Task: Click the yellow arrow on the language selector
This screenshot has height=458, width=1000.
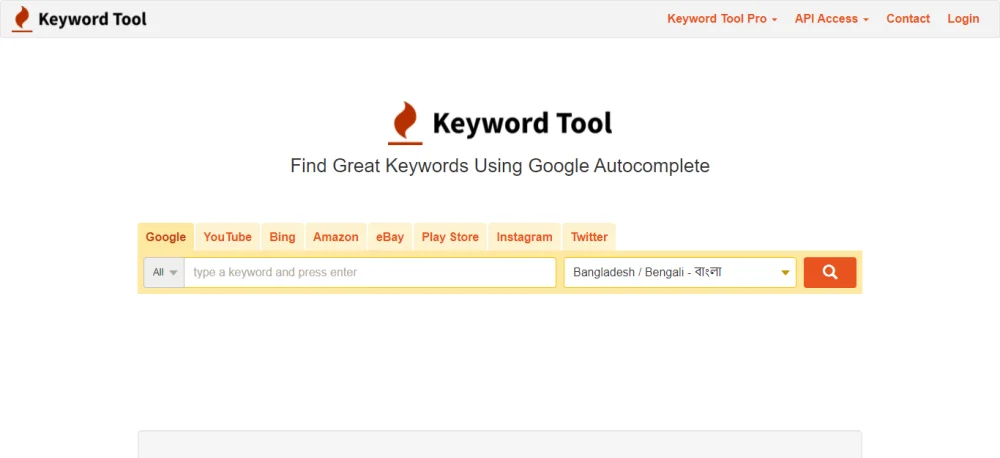Action: pos(786,272)
